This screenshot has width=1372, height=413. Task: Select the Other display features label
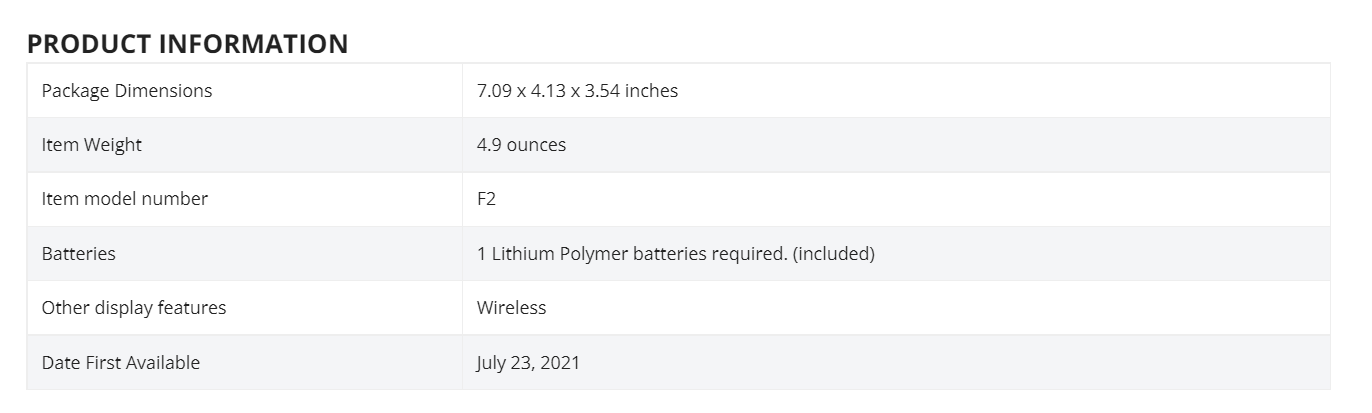pyautogui.click(x=134, y=308)
